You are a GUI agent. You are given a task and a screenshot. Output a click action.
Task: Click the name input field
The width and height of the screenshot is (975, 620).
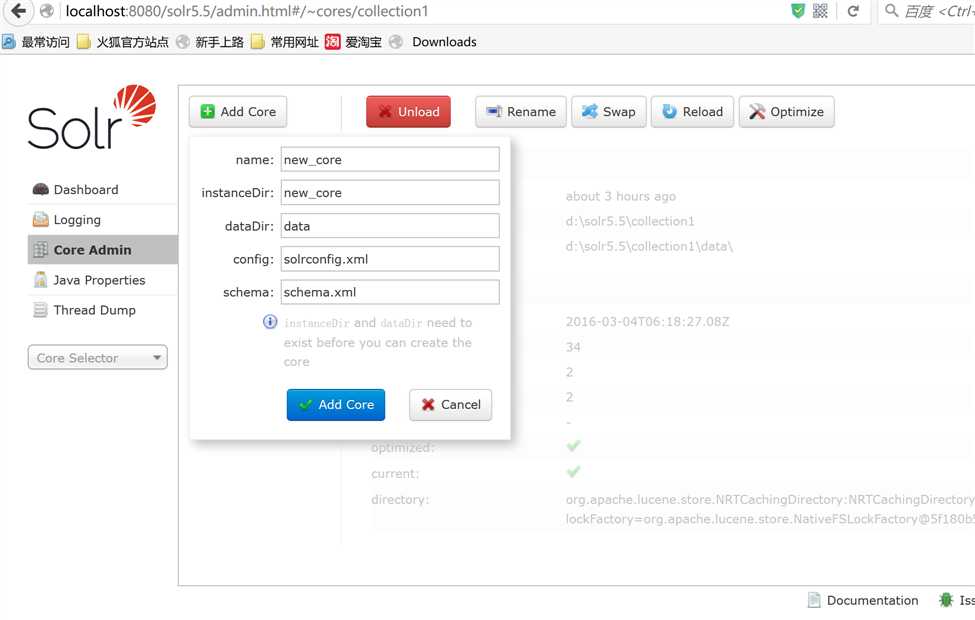[x=390, y=159]
